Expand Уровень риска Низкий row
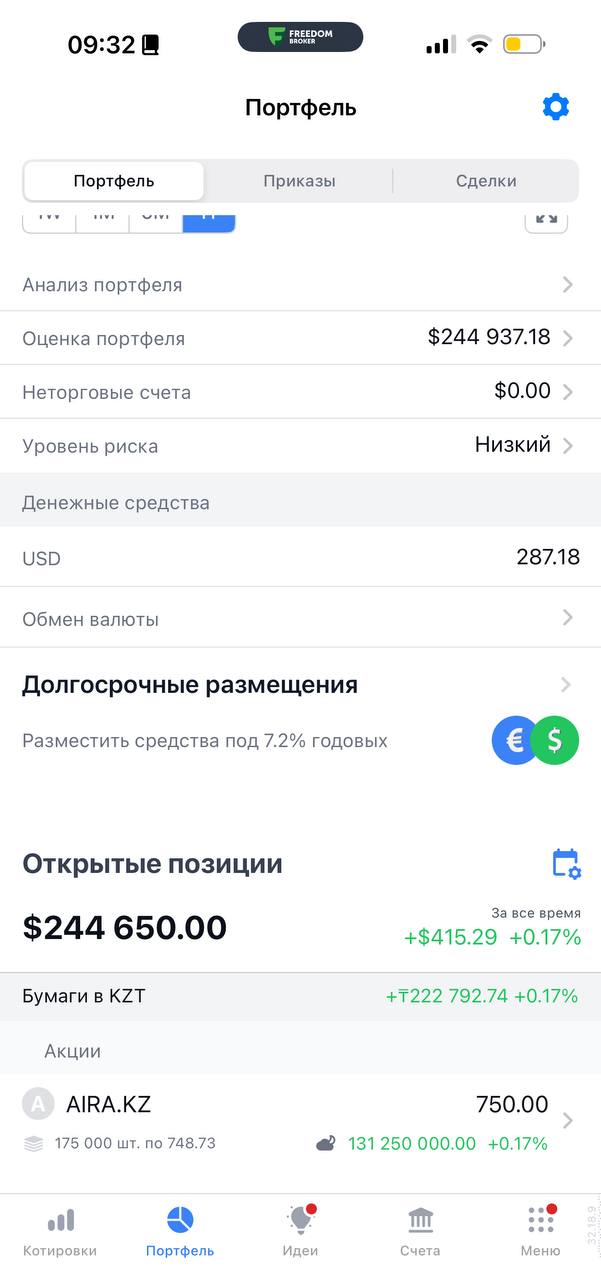This screenshot has width=601, height=1280. coord(300,446)
